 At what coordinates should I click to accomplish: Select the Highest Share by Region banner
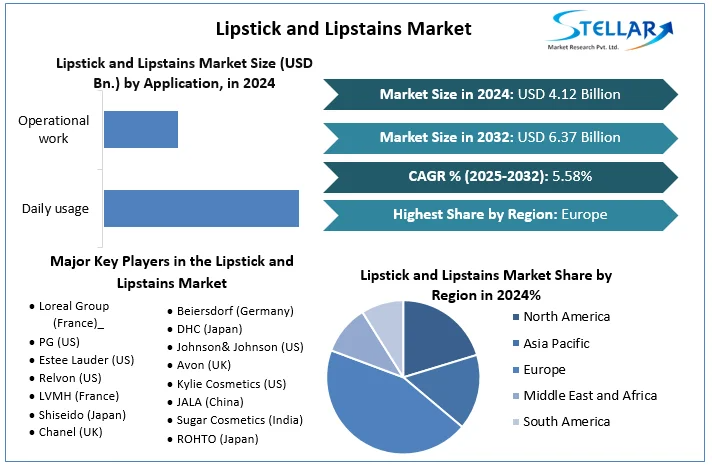coord(500,214)
